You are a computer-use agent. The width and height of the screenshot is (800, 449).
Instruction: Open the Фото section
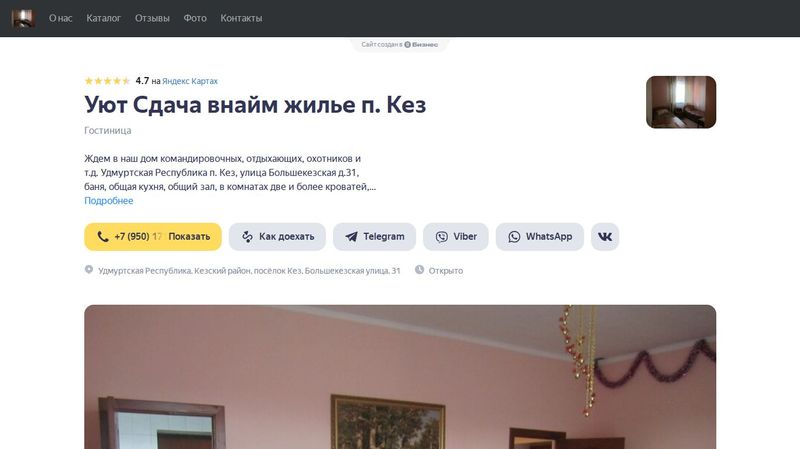click(195, 18)
